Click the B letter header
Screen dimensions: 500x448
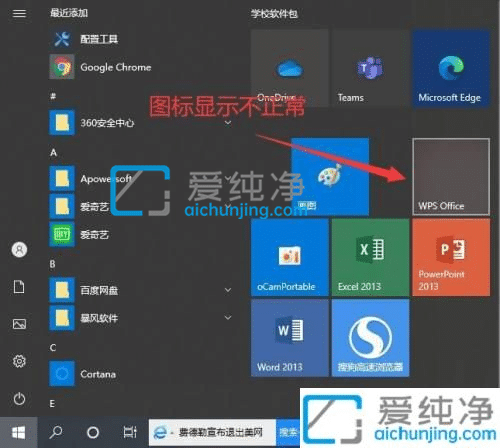(x=53, y=264)
